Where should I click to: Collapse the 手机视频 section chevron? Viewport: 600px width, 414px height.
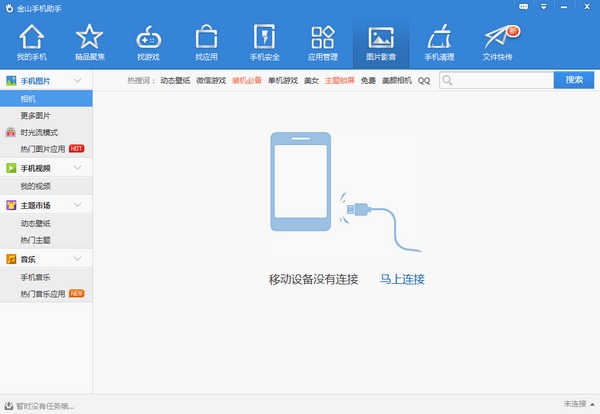pos(78,168)
